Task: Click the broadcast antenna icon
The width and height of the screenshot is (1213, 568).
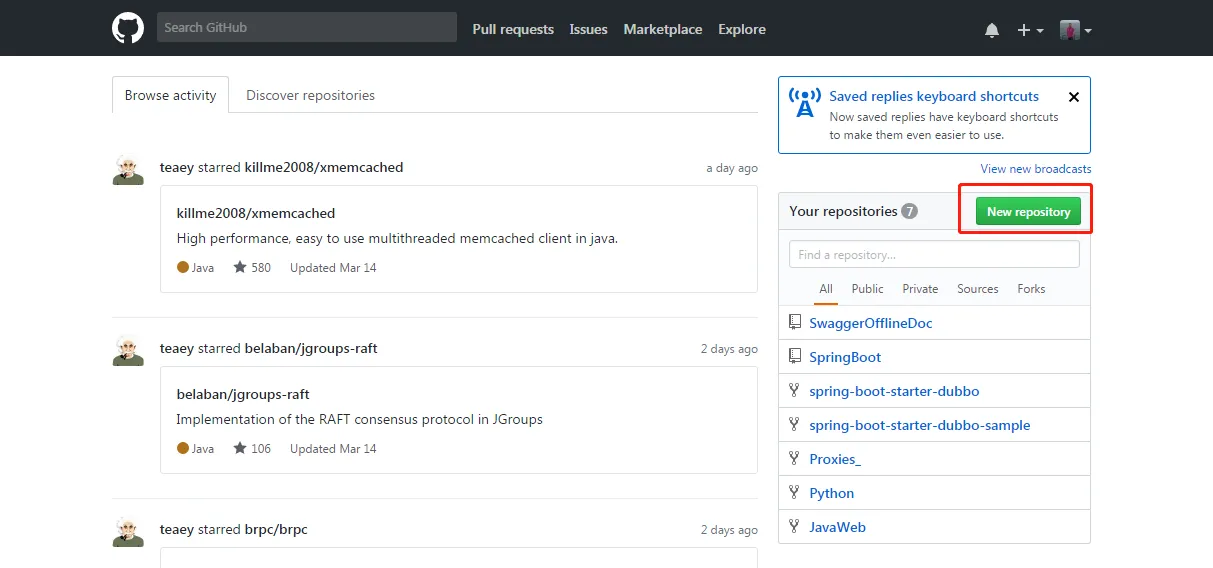Action: 805,103
